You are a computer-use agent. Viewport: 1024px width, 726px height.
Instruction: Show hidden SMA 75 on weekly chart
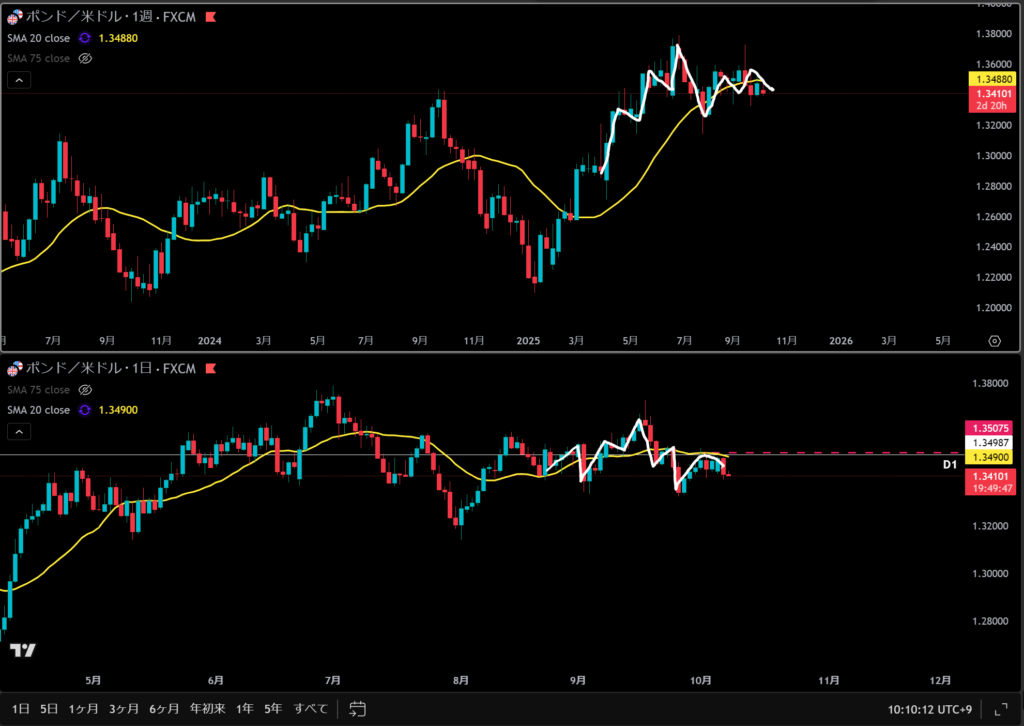click(86, 58)
